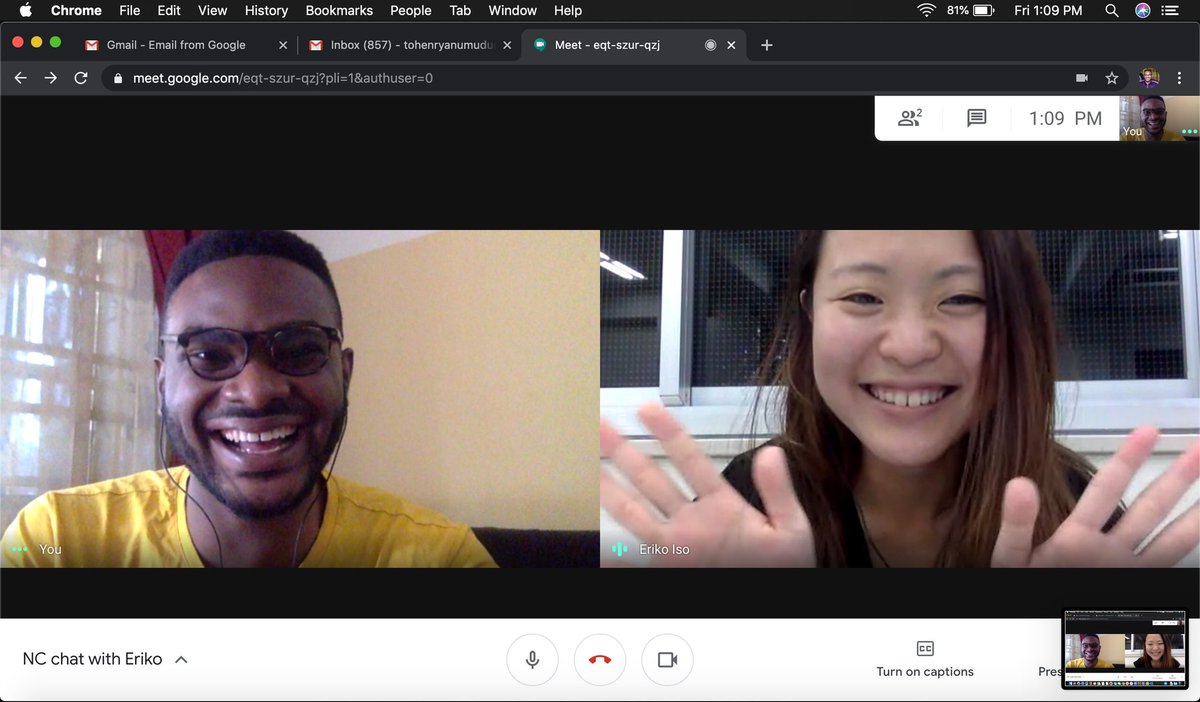The image size is (1200, 702).
Task: Hang up the call with red phone button
Action: point(600,660)
